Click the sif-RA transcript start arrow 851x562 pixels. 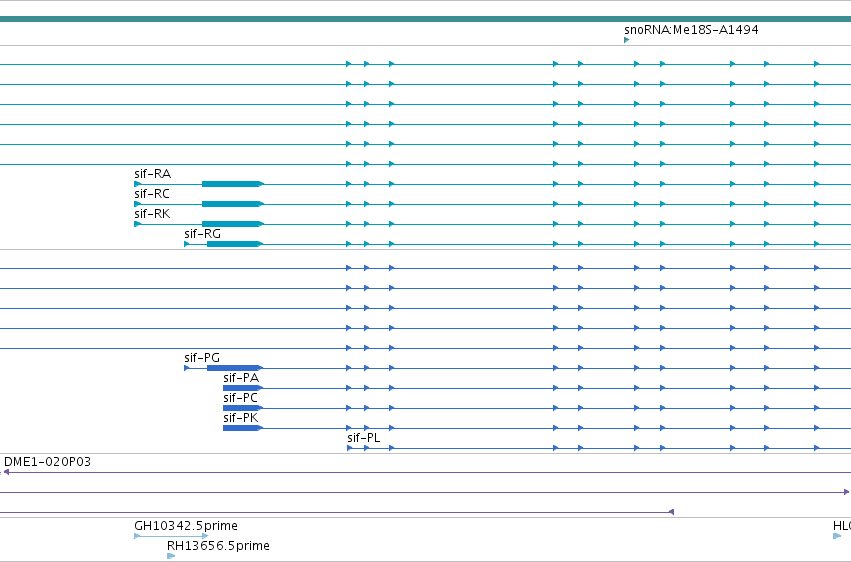coord(137,184)
